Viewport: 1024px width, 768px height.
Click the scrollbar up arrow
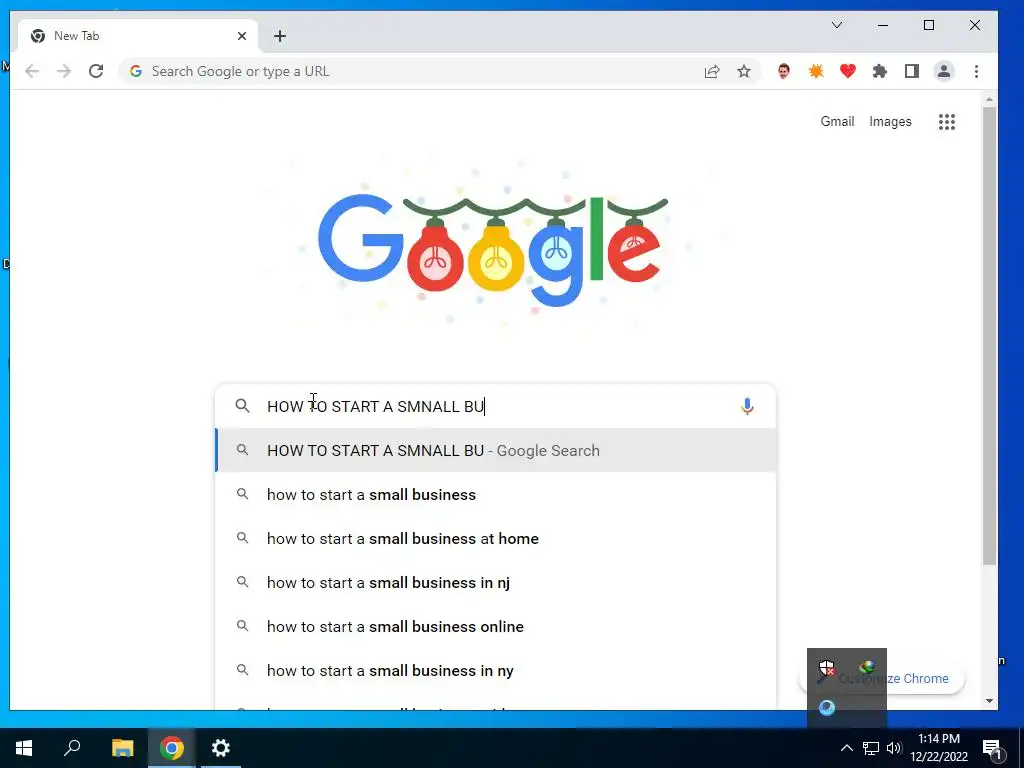pos(989,99)
